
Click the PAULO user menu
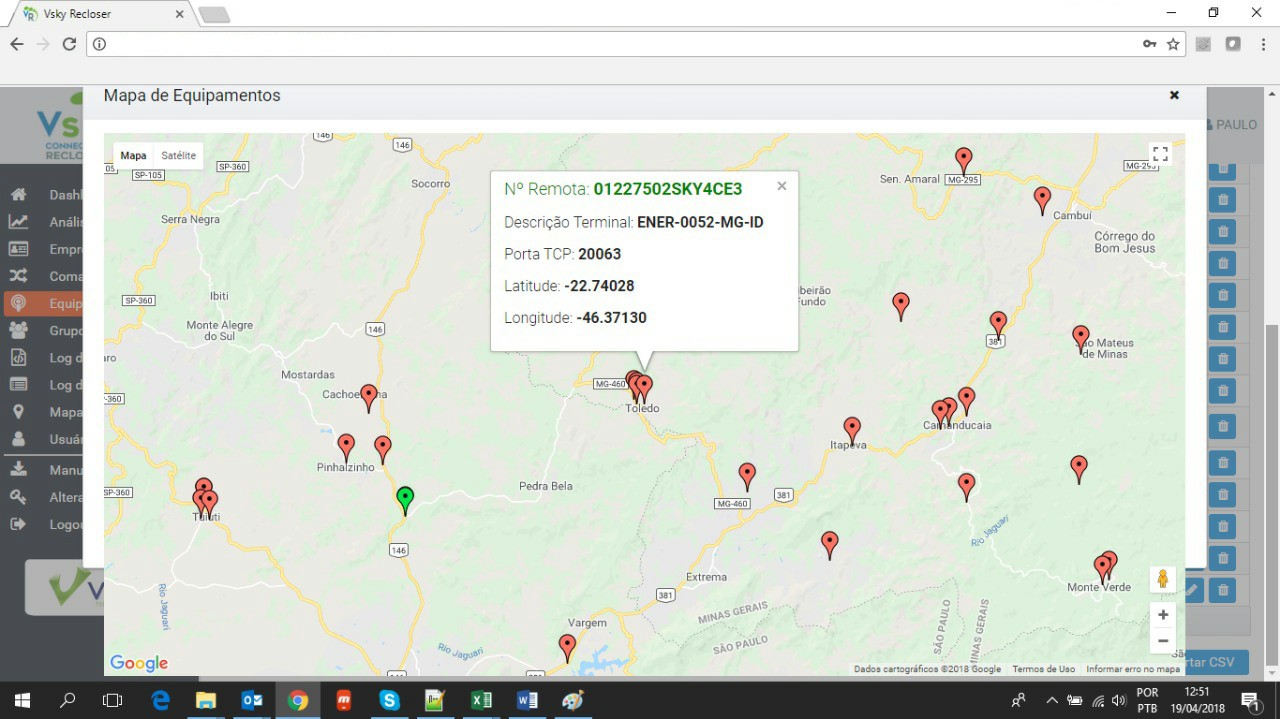click(1232, 125)
